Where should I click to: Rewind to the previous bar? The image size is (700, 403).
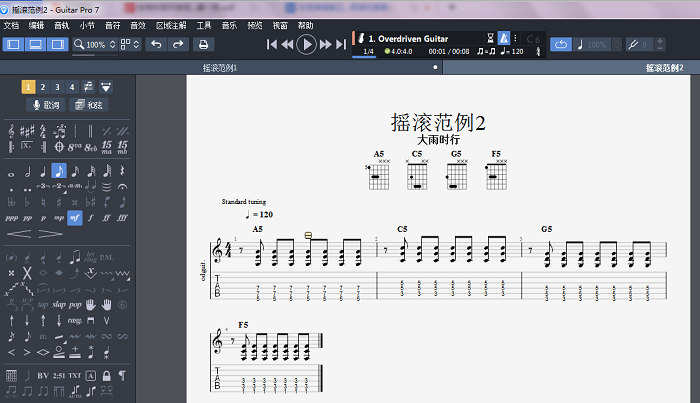click(288, 44)
